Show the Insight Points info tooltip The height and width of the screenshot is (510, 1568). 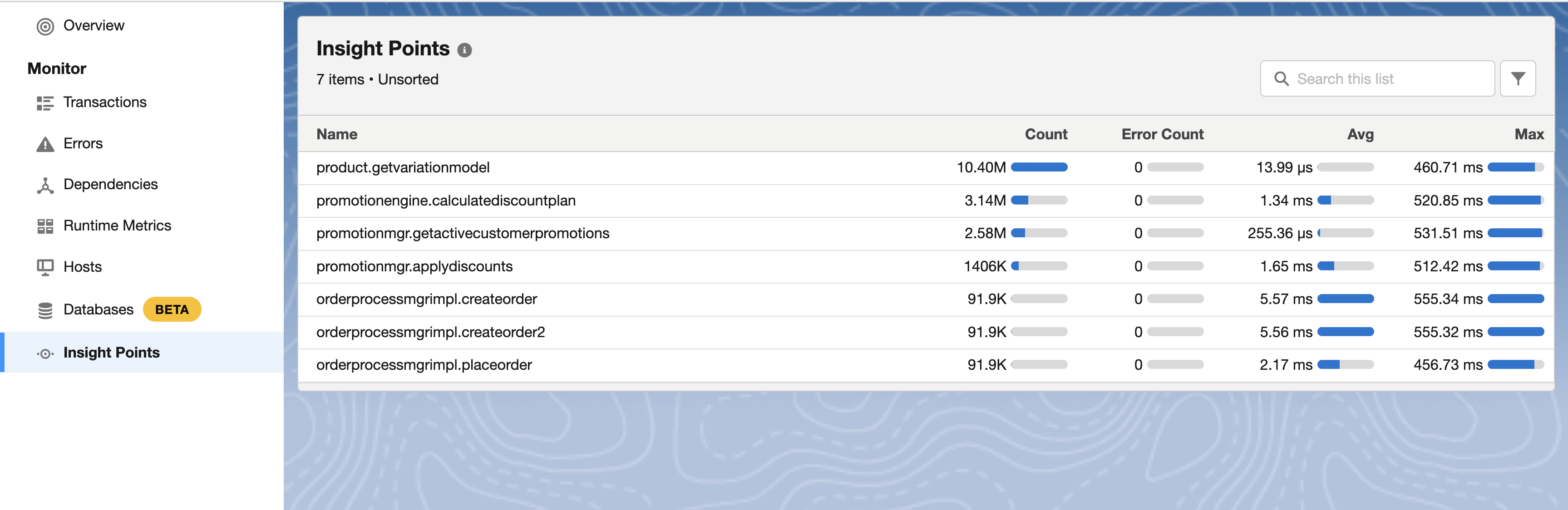465,50
